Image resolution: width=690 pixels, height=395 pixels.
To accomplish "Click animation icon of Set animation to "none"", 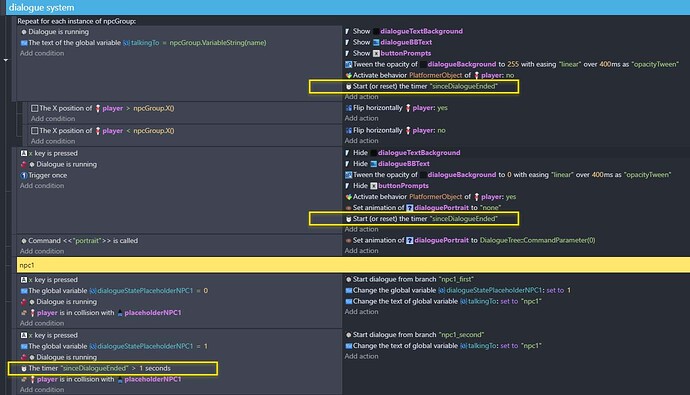I will (x=348, y=208).
